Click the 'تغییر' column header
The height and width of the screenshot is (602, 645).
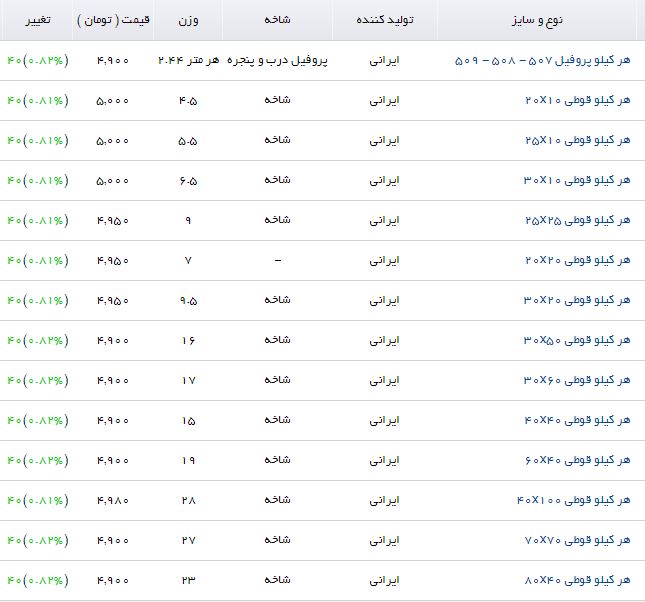pos(38,20)
